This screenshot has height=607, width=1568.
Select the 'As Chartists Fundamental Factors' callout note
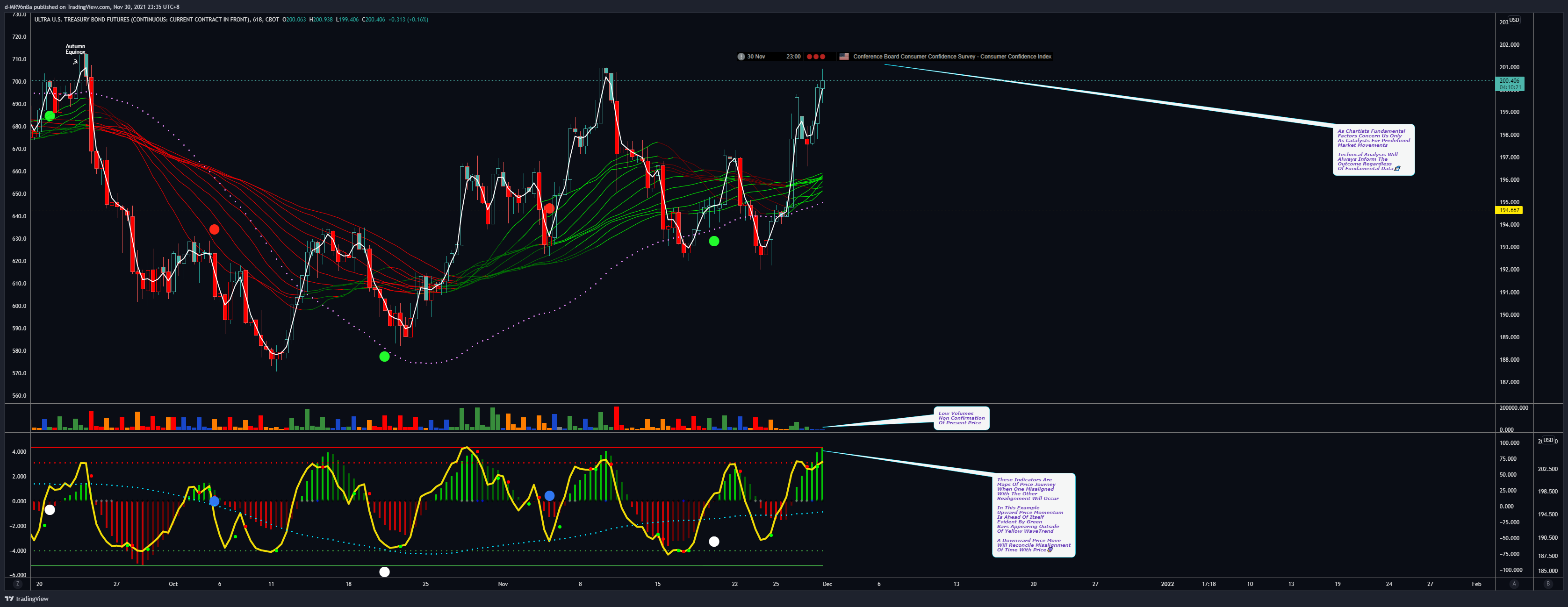tap(1373, 150)
